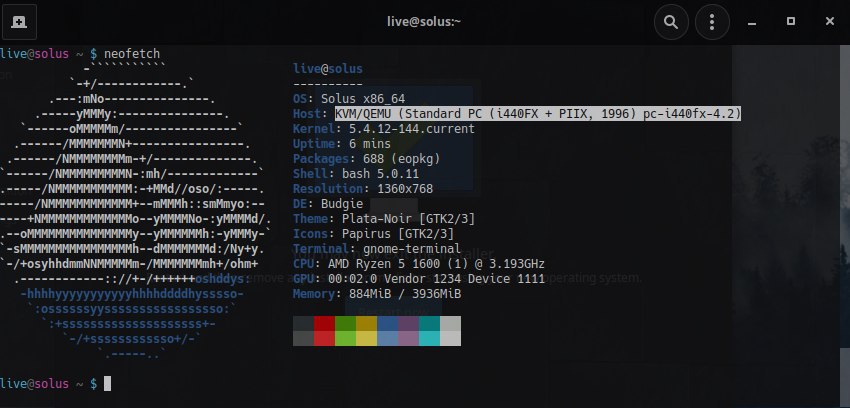Click the bright green color block
The image size is (850, 408).
tap(345, 338)
